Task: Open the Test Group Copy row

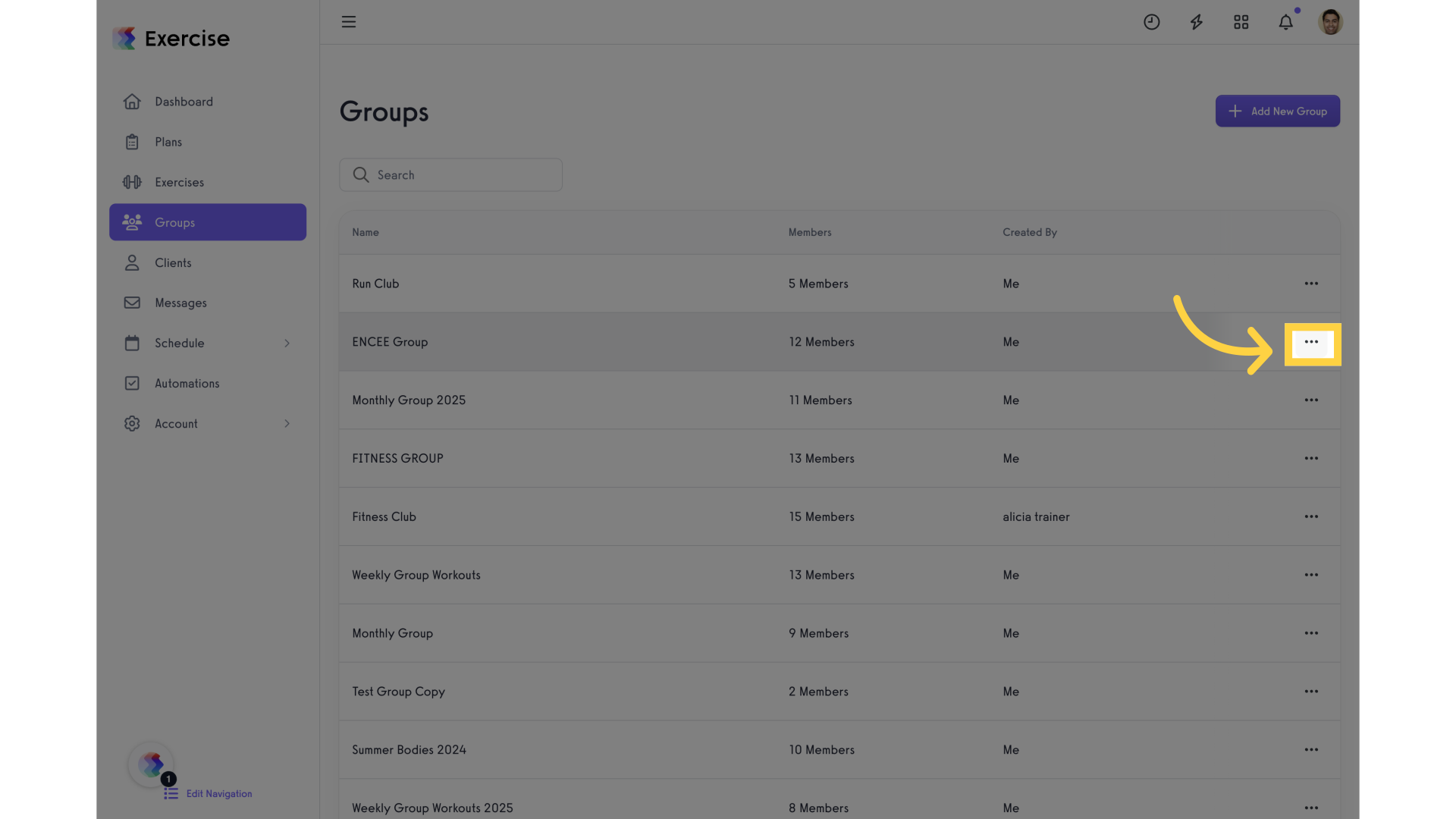Action: coord(839,692)
